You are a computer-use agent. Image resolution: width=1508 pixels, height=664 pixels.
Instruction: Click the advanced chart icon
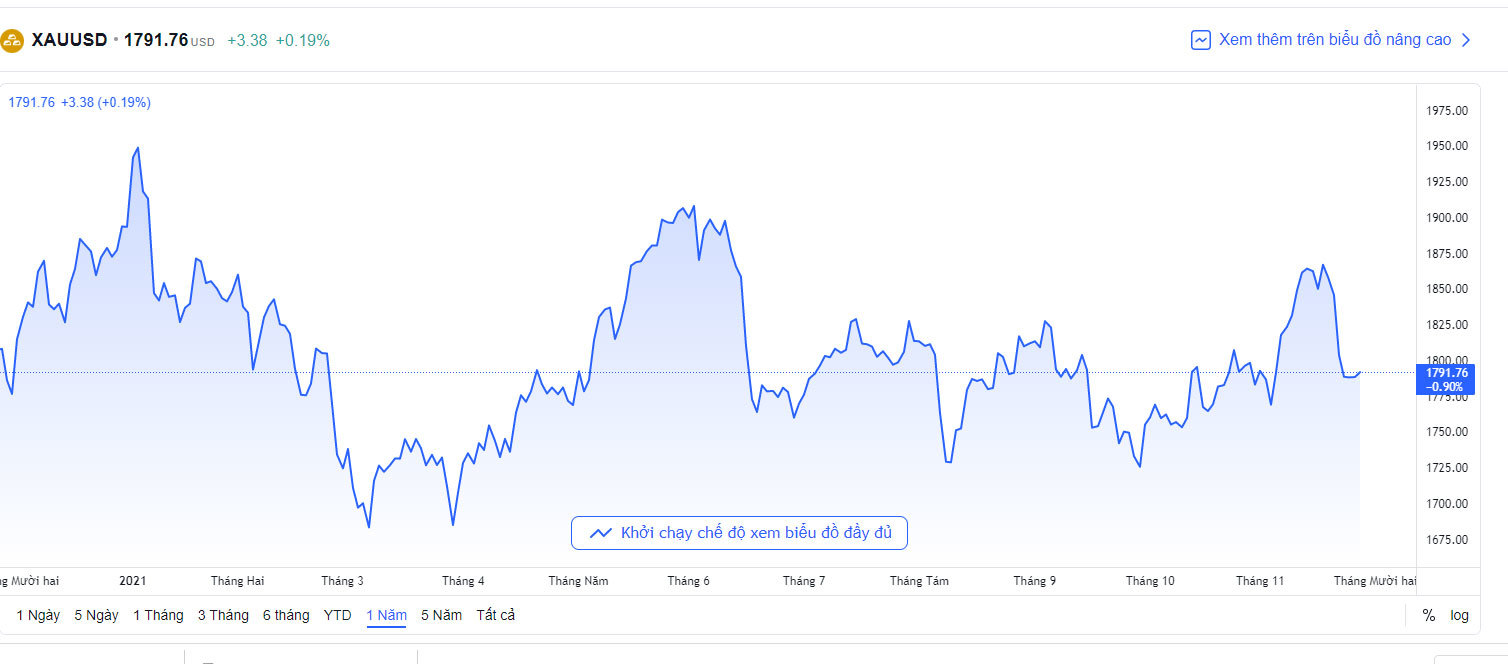pos(1201,40)
